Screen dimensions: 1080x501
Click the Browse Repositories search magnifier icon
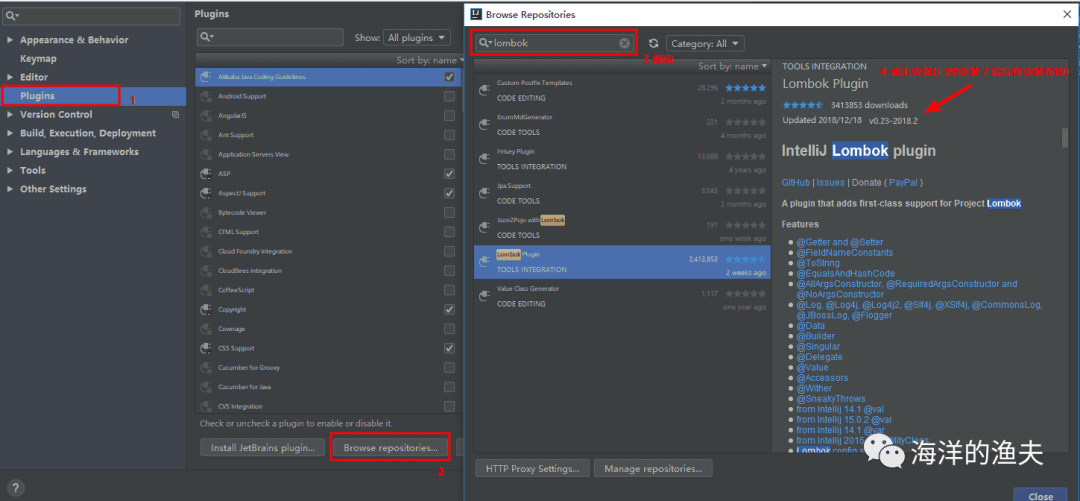click(x=486, y=43)
